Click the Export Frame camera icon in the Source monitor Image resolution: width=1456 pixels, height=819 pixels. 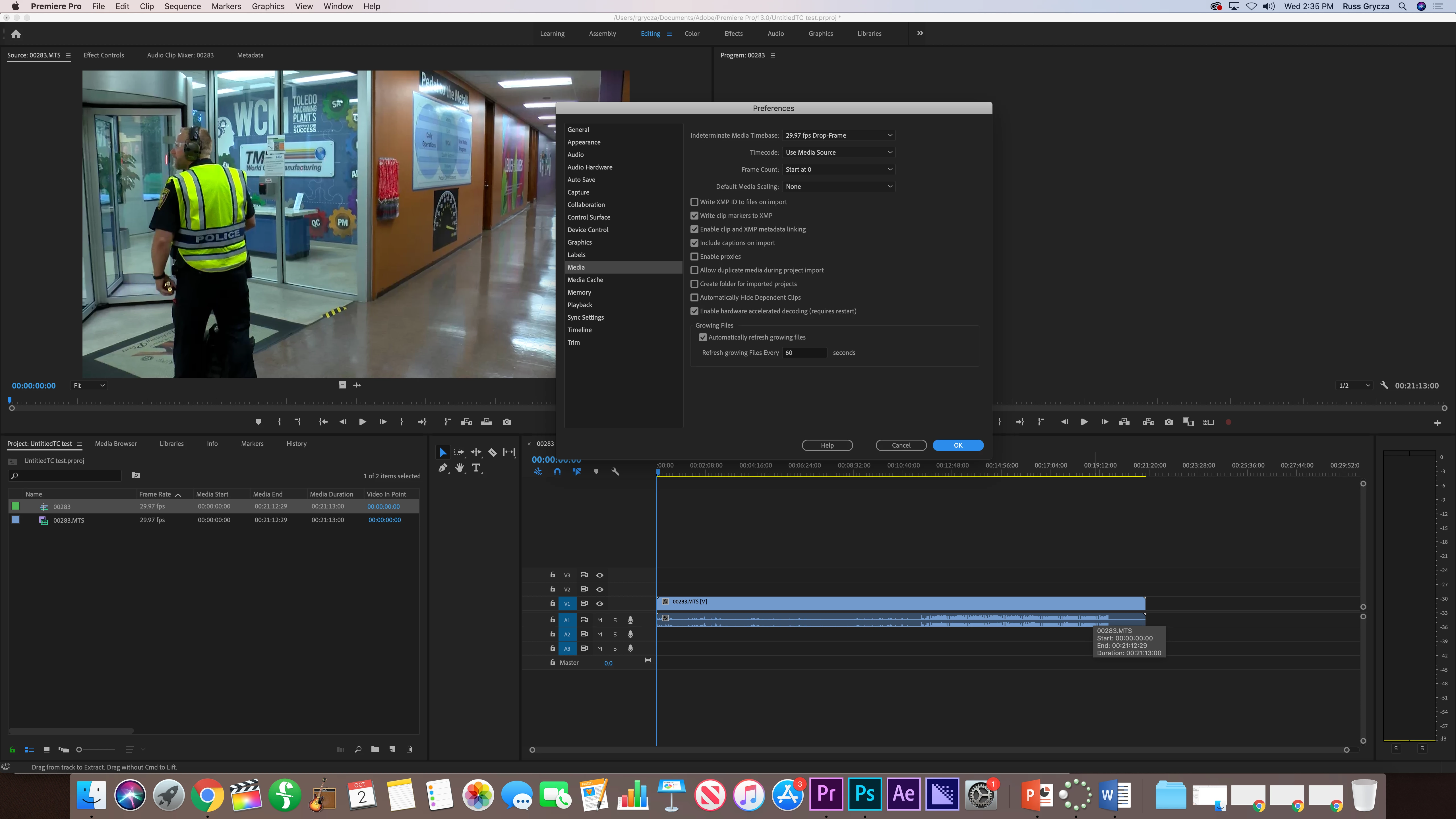506,422
